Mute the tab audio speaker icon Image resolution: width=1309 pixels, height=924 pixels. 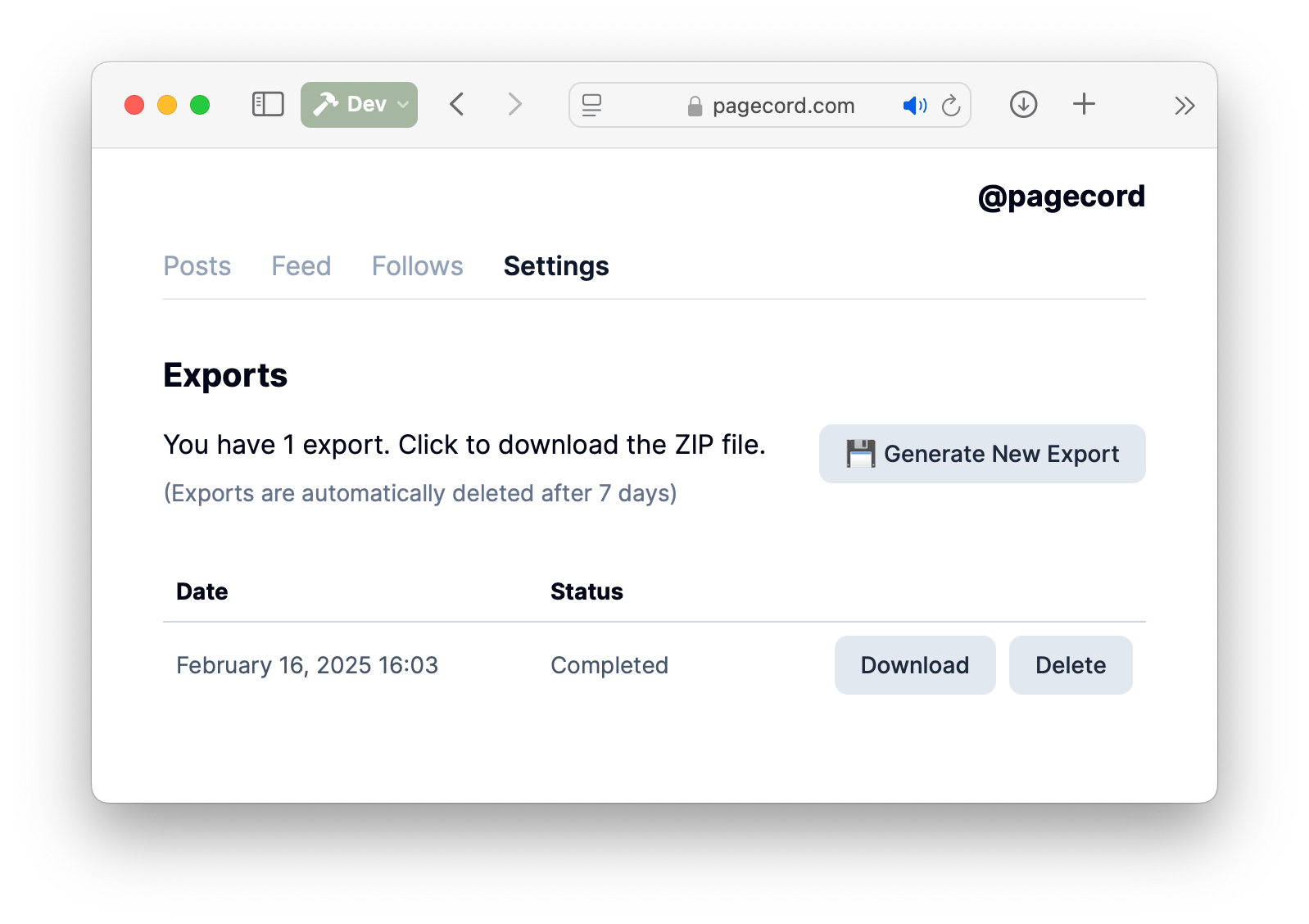pos(914,106)
